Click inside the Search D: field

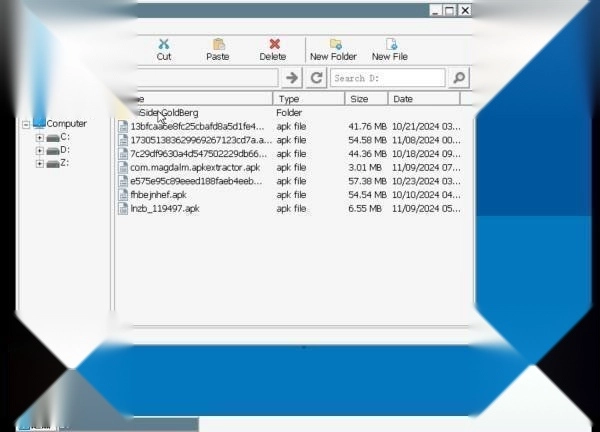click(386, 78)
